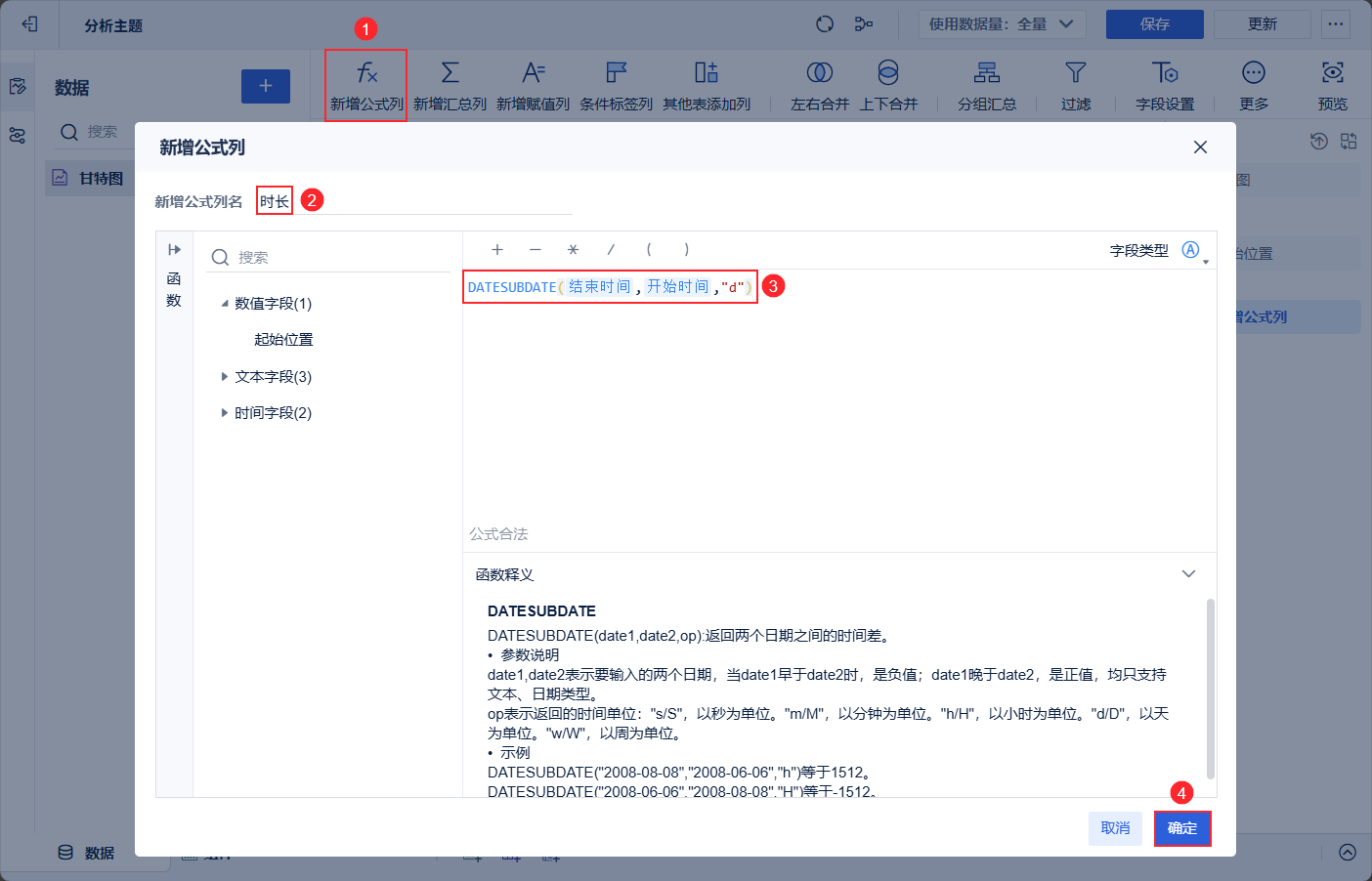Open the 字段类型 type selector
This screenshot has height=881, width=1372.
pos(1194,251)
